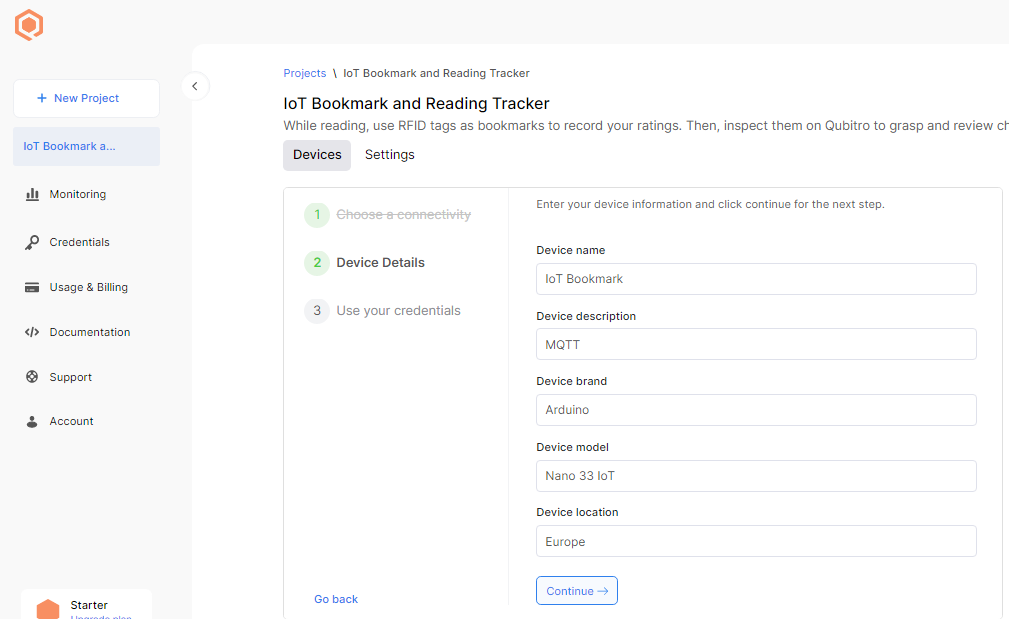Click the Device name input field
1009x619 pixels.
coord(755,279)
